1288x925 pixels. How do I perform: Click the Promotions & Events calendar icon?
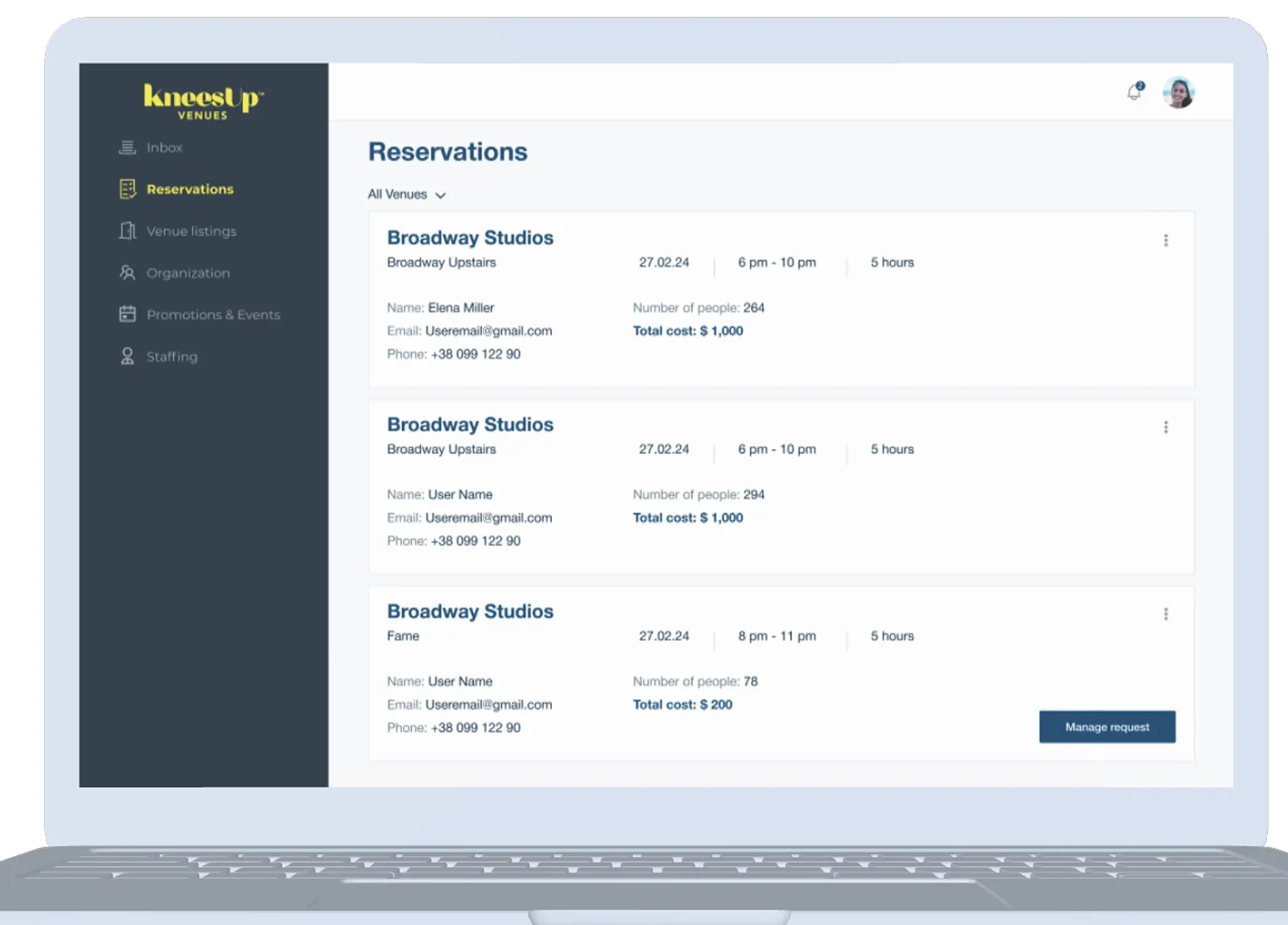click(127, 314)
